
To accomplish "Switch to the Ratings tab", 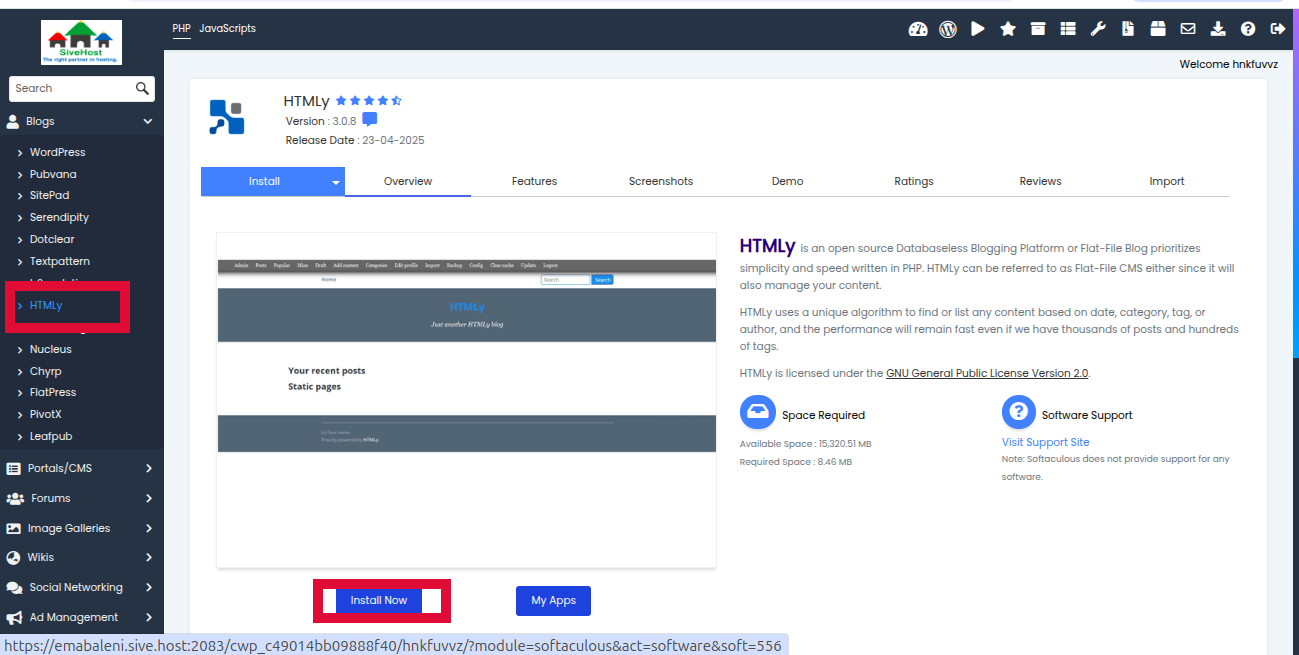I will tap(914, 181).
